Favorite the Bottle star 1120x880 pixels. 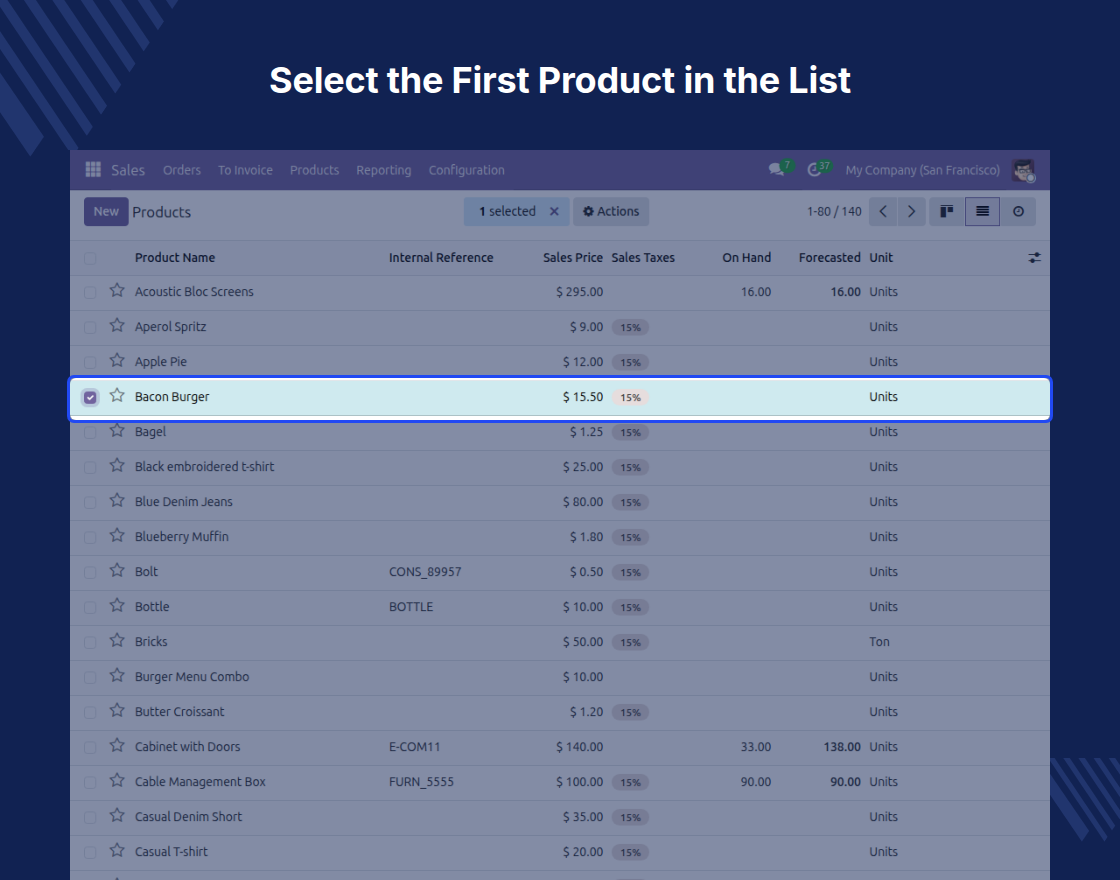pyautogui.click(x=117, y=605)
